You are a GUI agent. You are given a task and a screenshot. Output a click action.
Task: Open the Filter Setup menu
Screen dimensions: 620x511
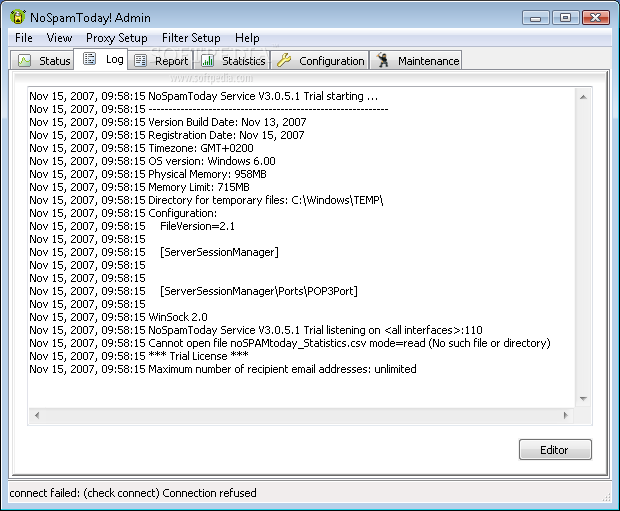point(191,38)
